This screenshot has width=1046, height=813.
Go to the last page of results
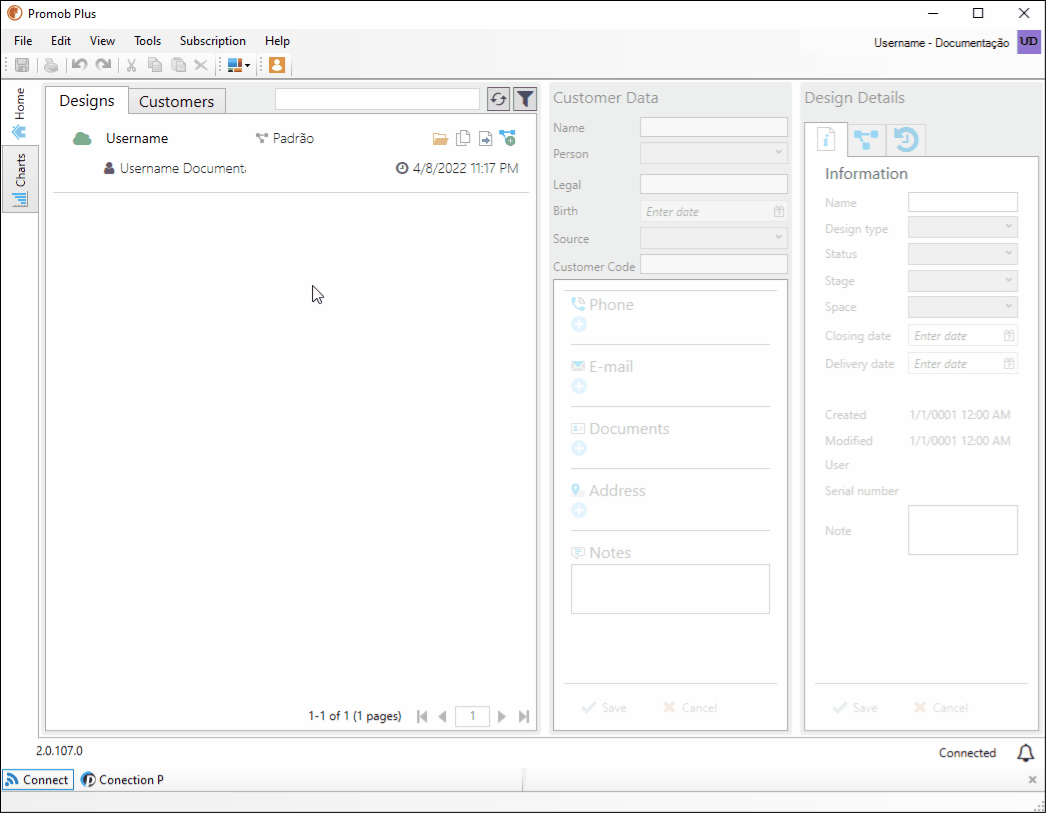point(524,716)
